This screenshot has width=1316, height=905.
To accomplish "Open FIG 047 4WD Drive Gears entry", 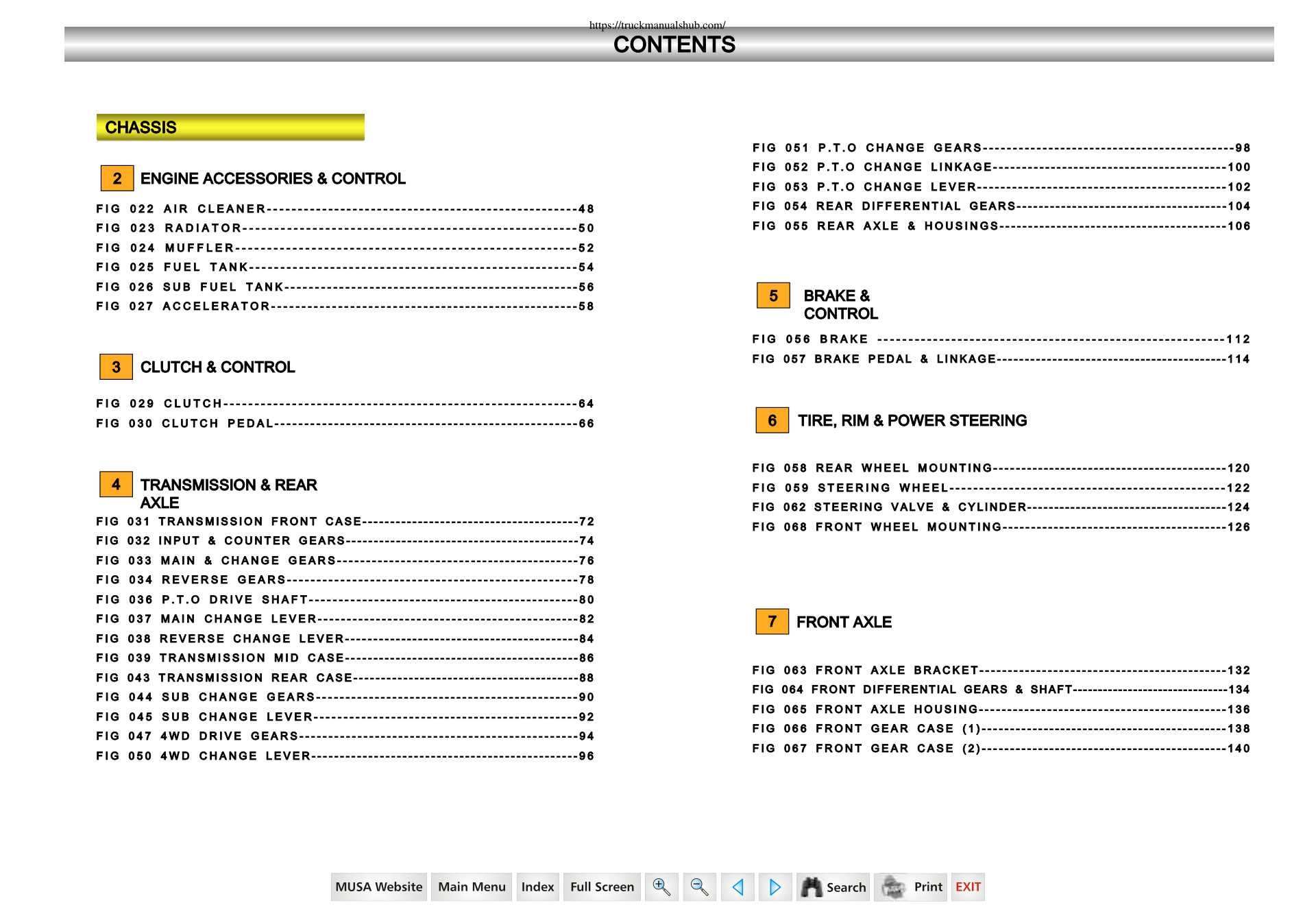I will point(345,736).
